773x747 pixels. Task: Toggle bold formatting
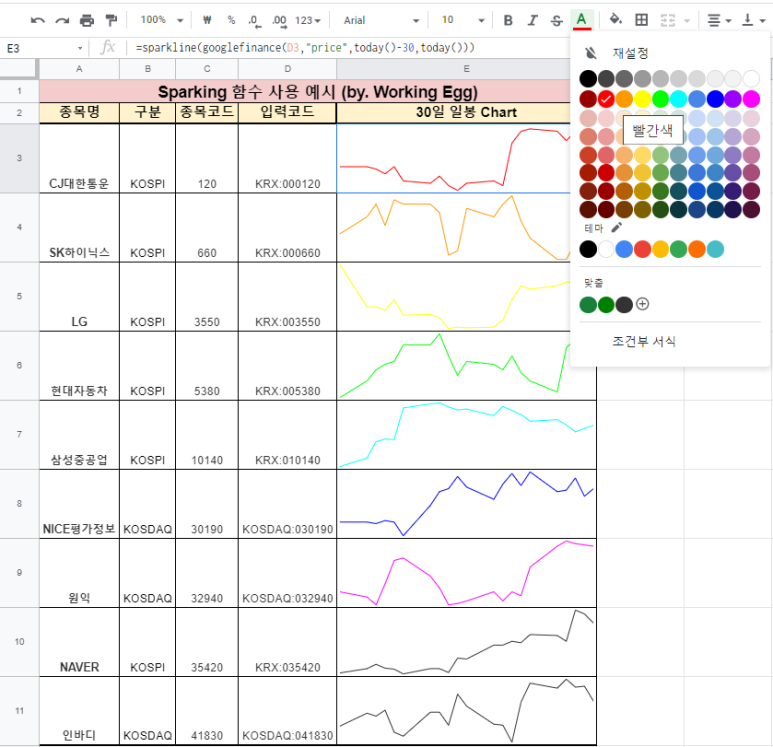[508, 20]
